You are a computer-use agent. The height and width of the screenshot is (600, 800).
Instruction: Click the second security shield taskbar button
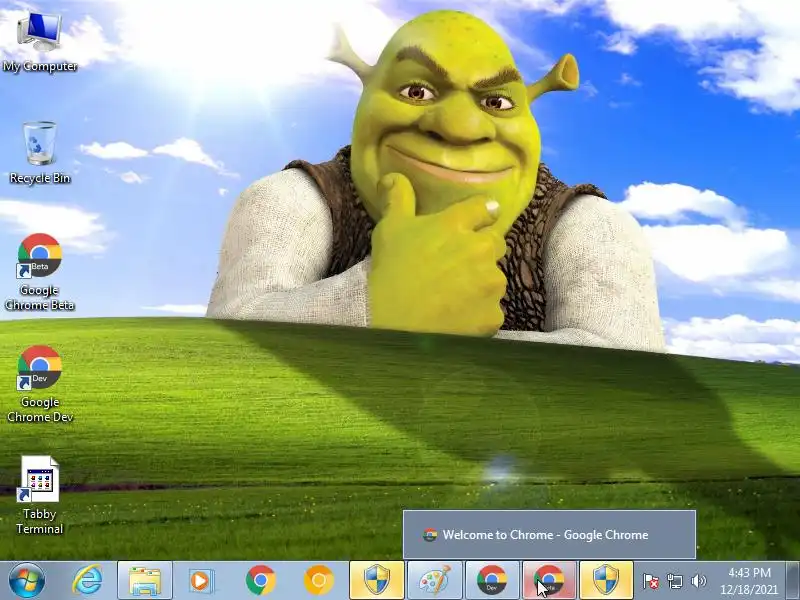click(607, 581)
